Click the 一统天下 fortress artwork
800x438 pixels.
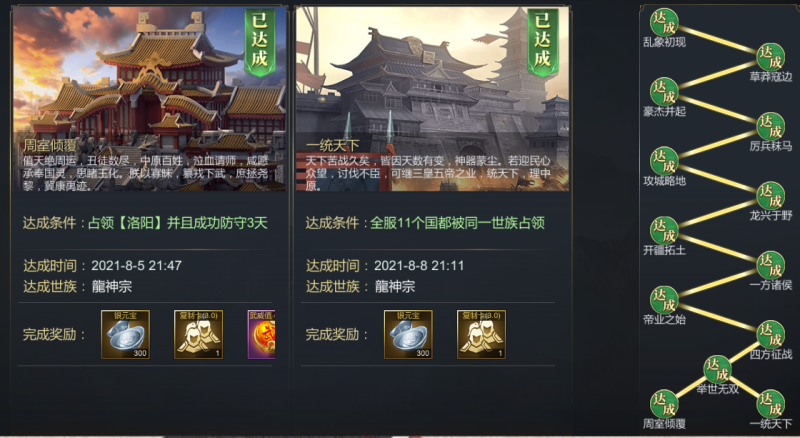(432, 99)
